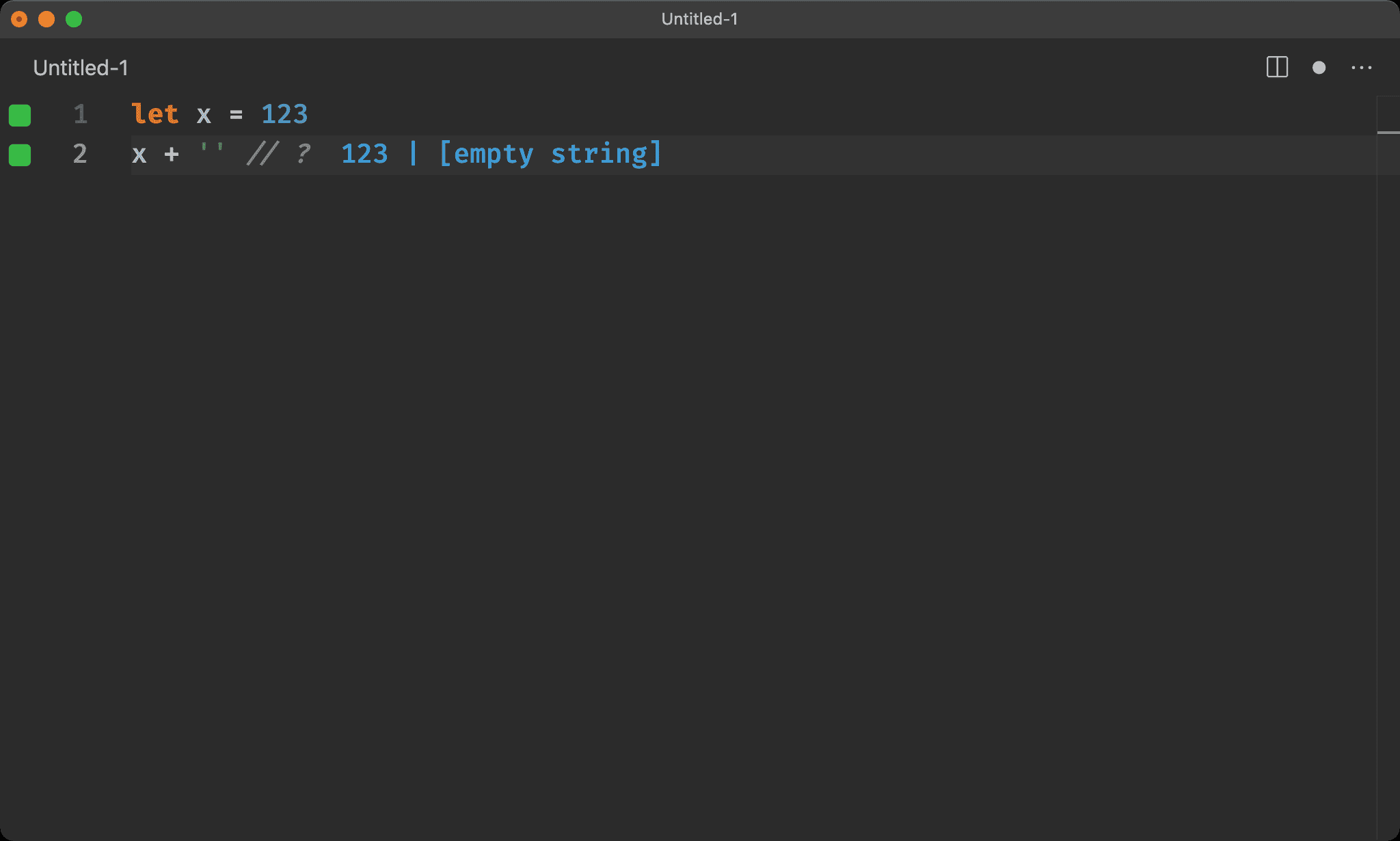Click the '[empty string]' inline output
The height and width of the screenshot is (841, 1400).
tap(550, 154)
